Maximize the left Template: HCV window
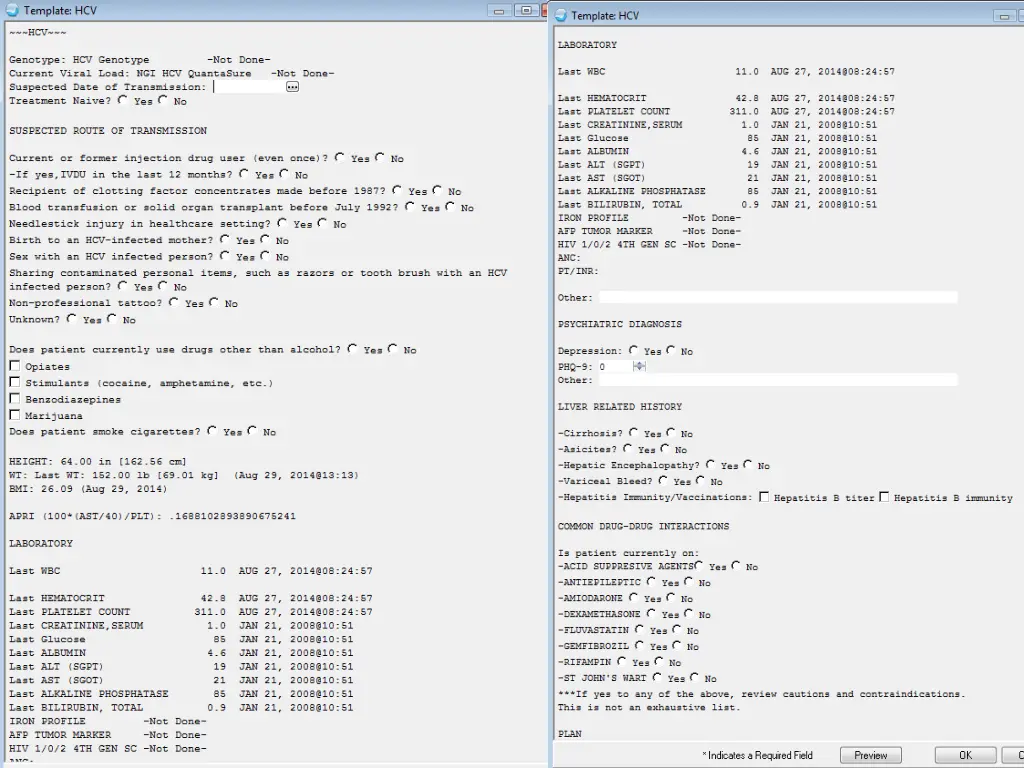This screenshot has width=1024, height=768. (x=525, y=10)
